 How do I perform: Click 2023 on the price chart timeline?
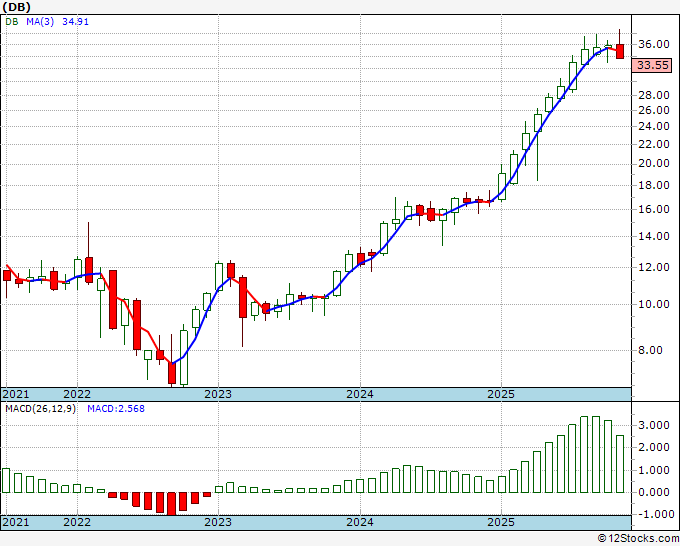click(x=218, y=394)
